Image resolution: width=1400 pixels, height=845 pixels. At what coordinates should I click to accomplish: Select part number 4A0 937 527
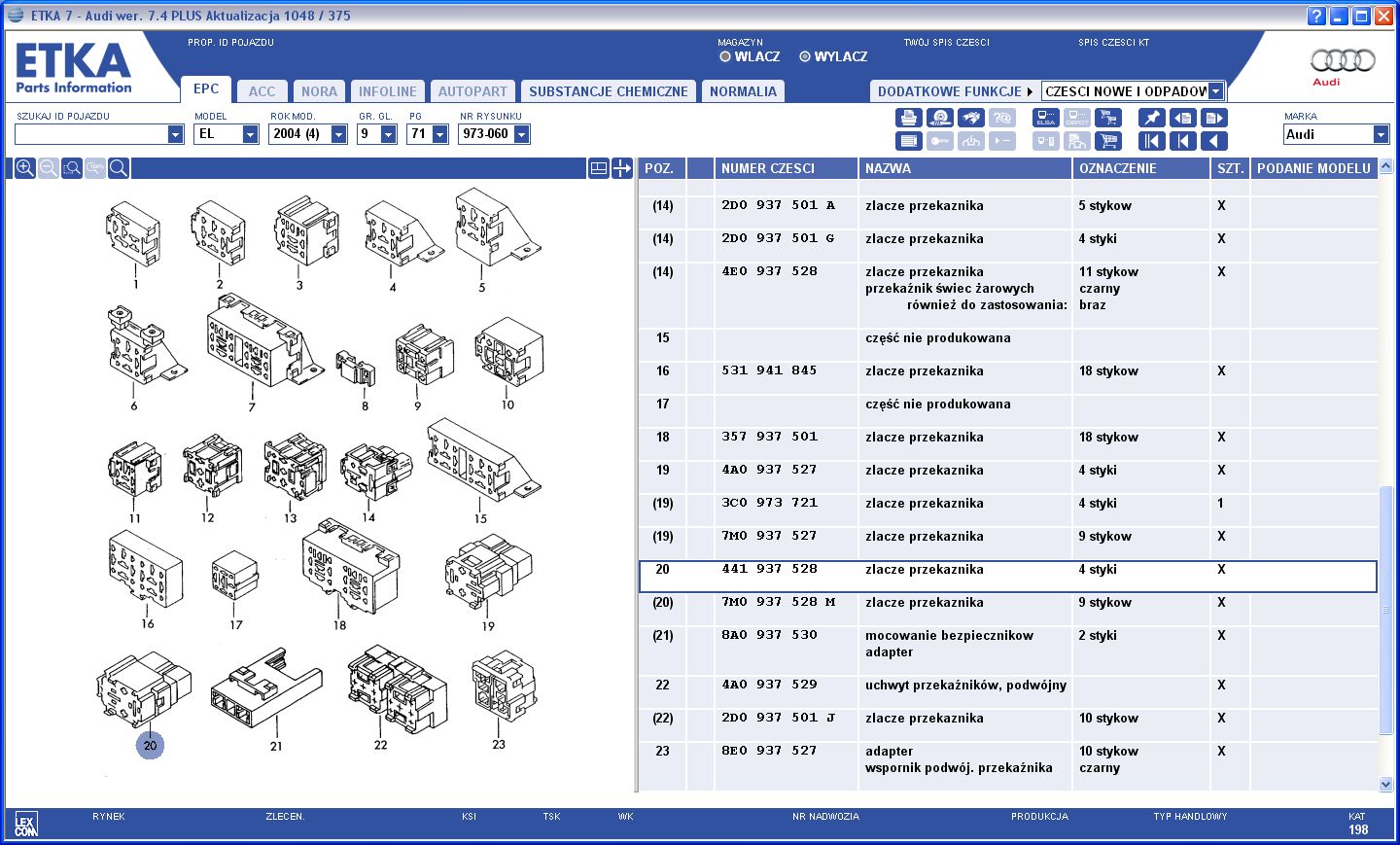click(769, 470)
